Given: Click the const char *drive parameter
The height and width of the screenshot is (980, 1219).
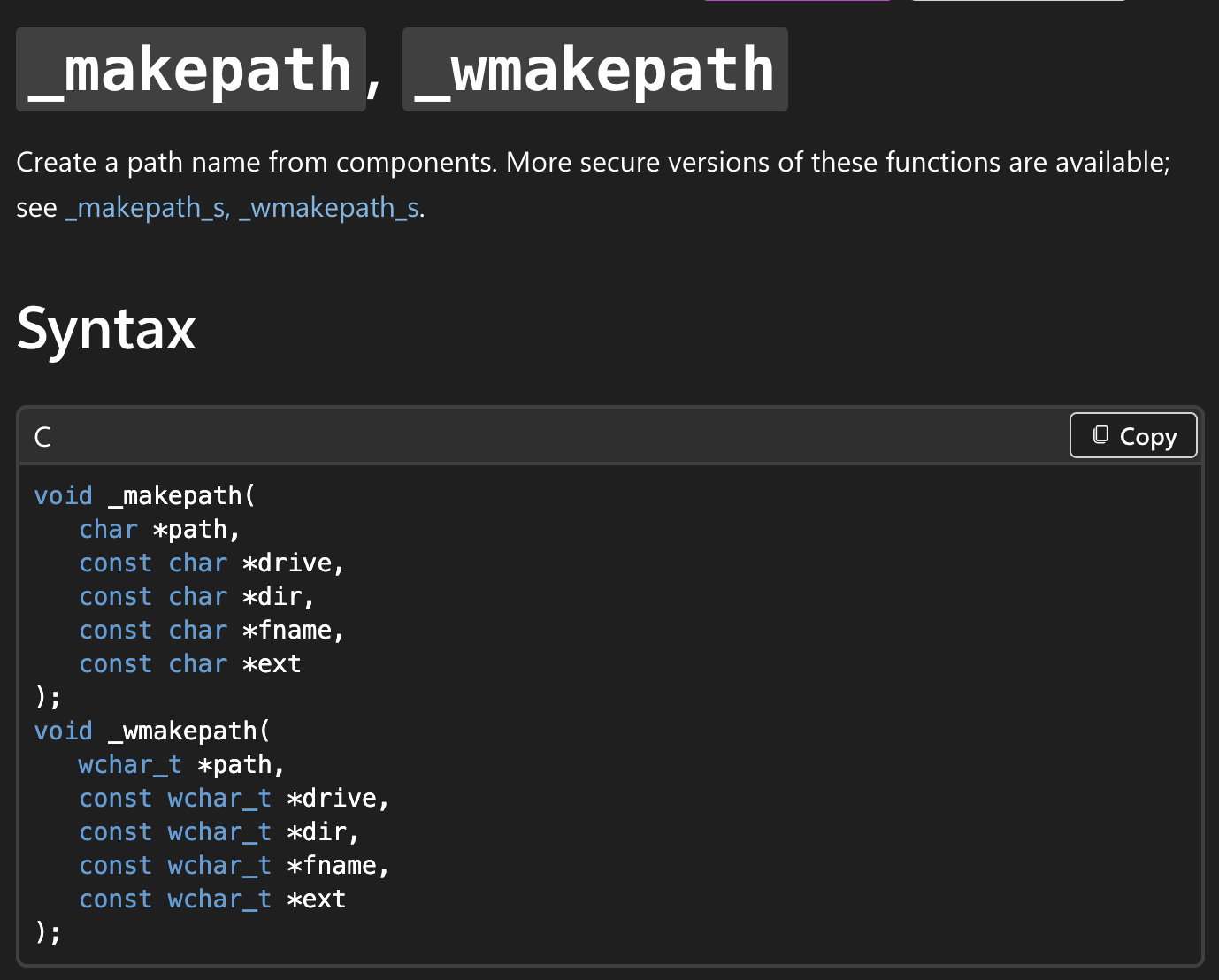Looking at the screenshot, I should tap(212, 563).
